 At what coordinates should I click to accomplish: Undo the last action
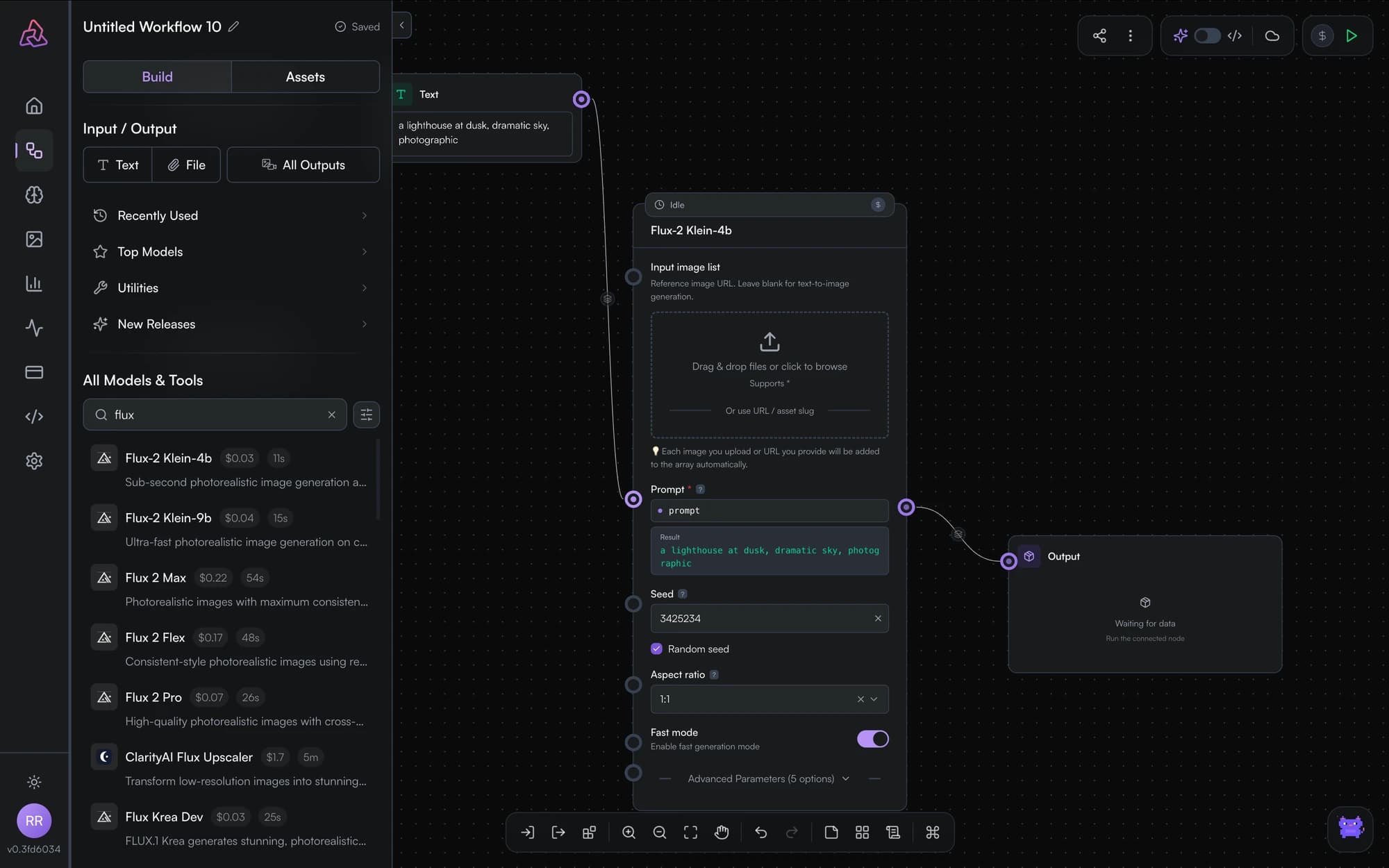point(761,832)
